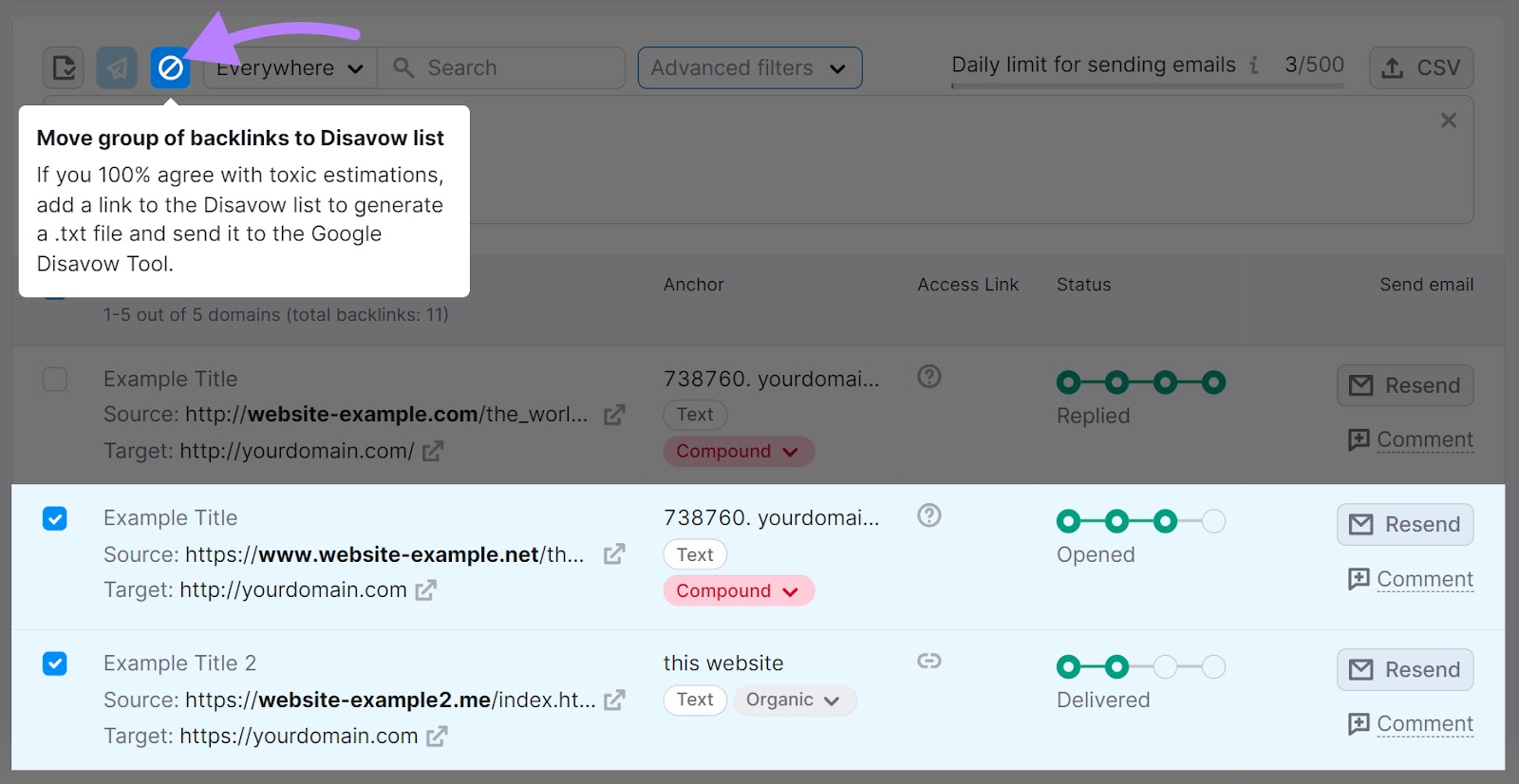This screenshot has width=1519, height=784.
Task: Open the Everywhere search scope dropdown
Action: click(290, 68)
